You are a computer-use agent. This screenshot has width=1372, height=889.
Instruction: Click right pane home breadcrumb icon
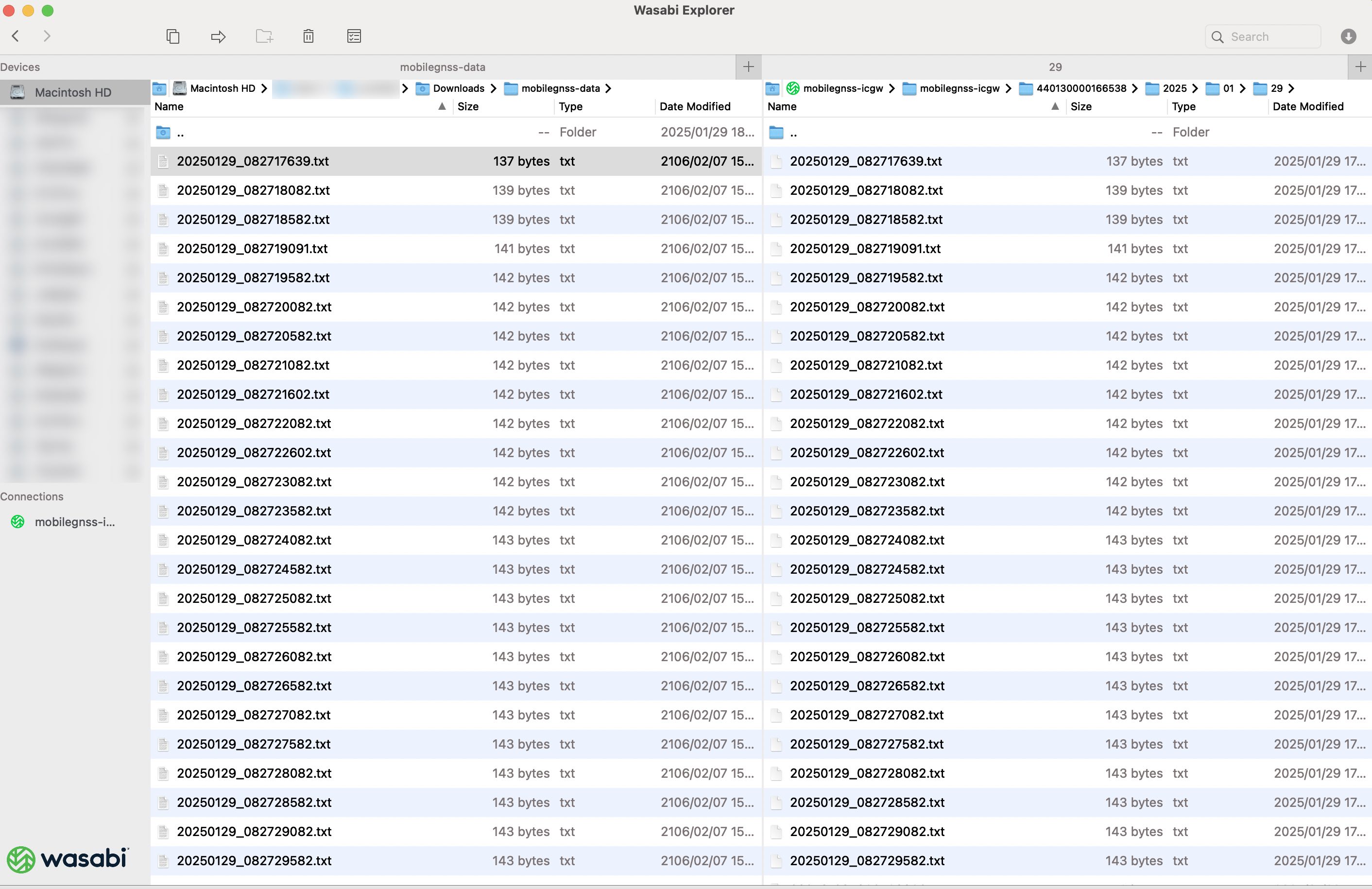(772, 88)
